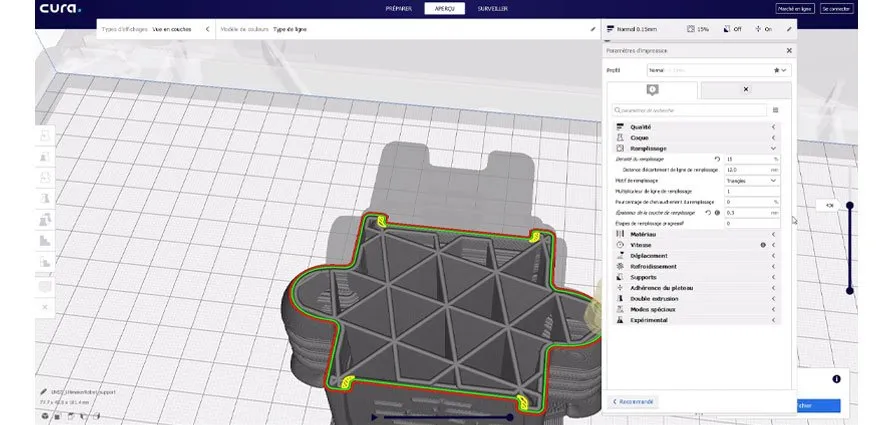Click the upper layer slider handle
The image size is (893, 425).
850,205
